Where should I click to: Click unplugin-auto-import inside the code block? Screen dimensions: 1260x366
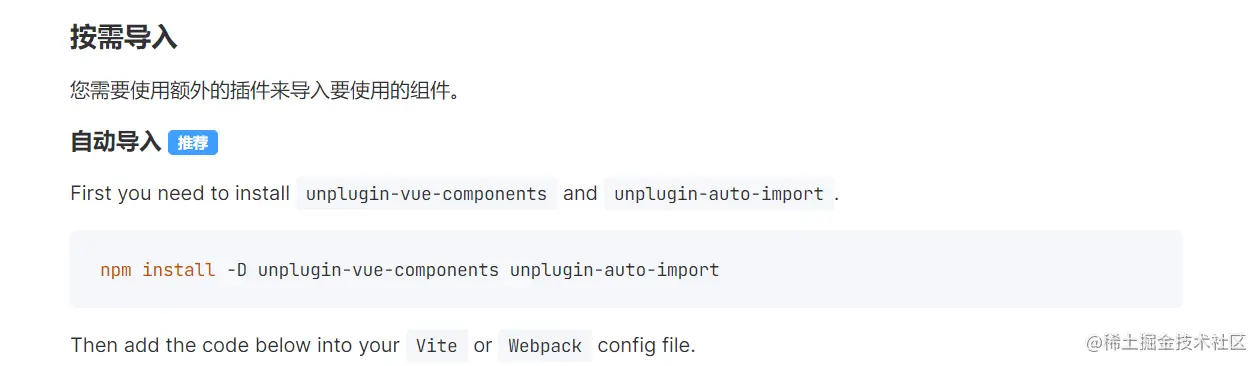tap(614, 270)
